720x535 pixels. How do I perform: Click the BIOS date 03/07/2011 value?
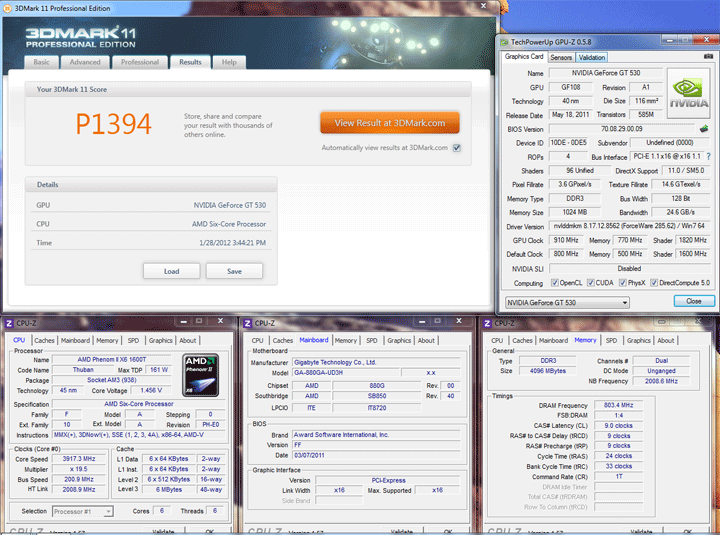[377, 455]
